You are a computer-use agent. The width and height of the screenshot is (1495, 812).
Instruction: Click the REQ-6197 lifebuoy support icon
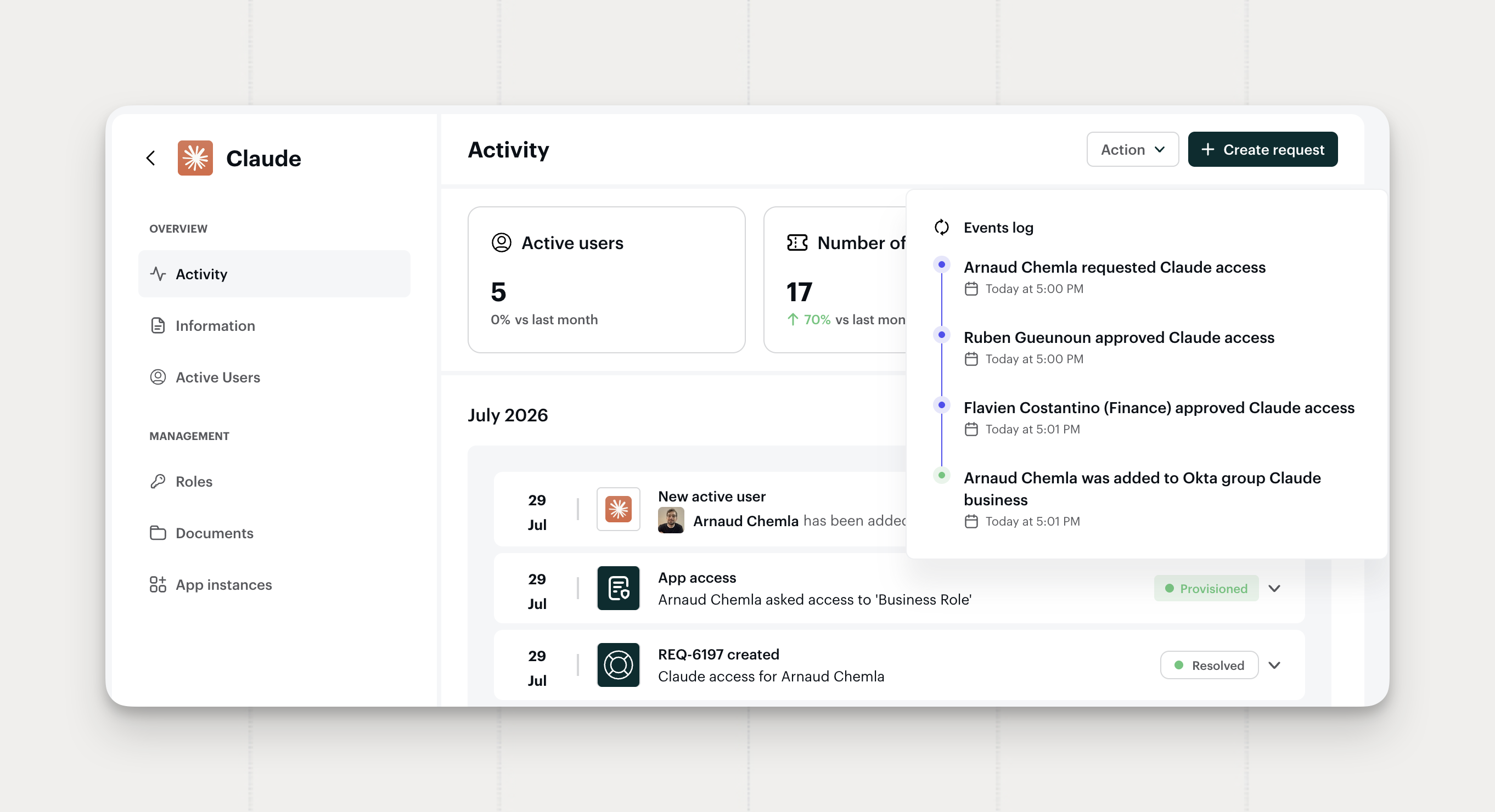619,664
